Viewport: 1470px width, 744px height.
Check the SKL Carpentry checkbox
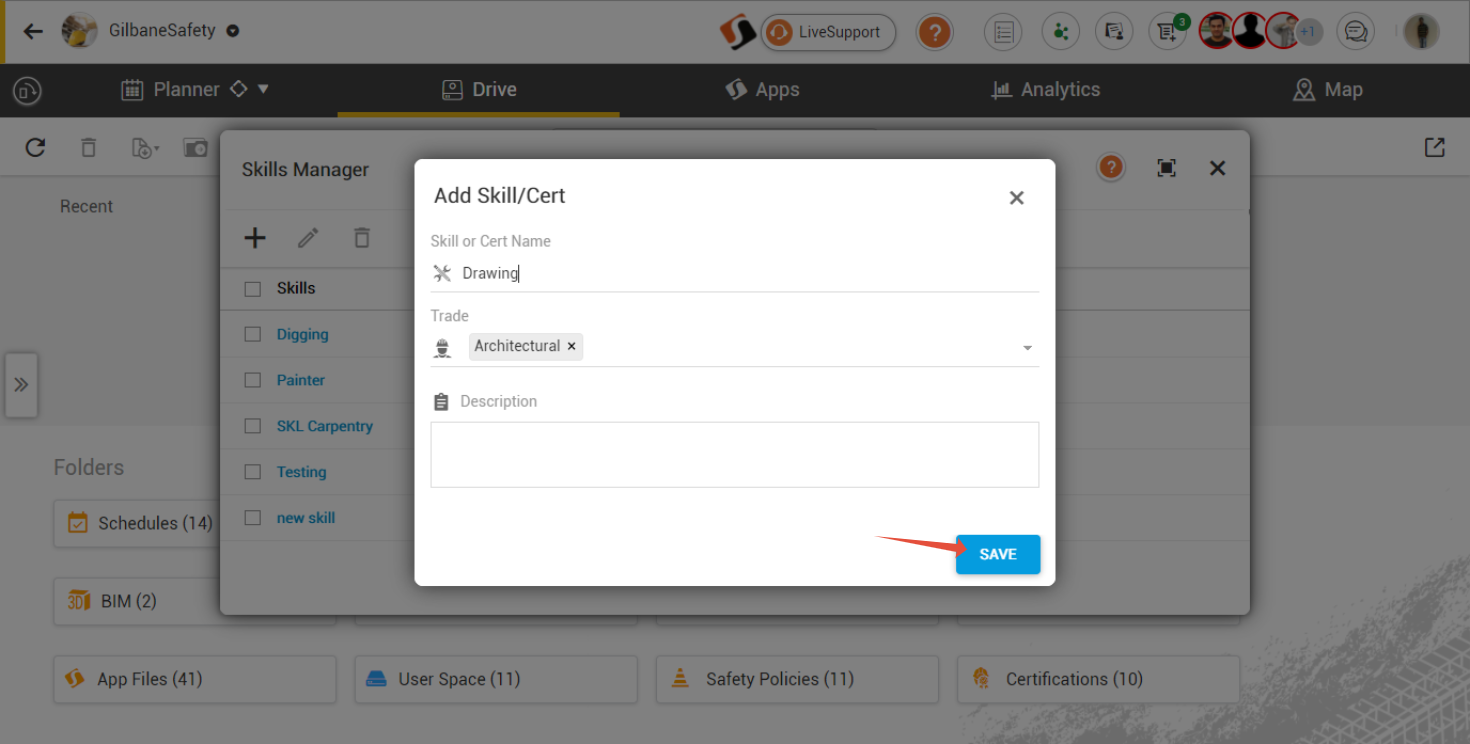[x=253, y=427]
